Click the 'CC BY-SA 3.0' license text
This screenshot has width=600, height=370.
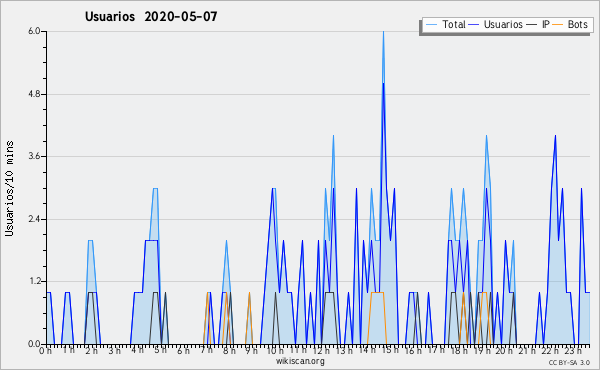[x=569, y=363]
